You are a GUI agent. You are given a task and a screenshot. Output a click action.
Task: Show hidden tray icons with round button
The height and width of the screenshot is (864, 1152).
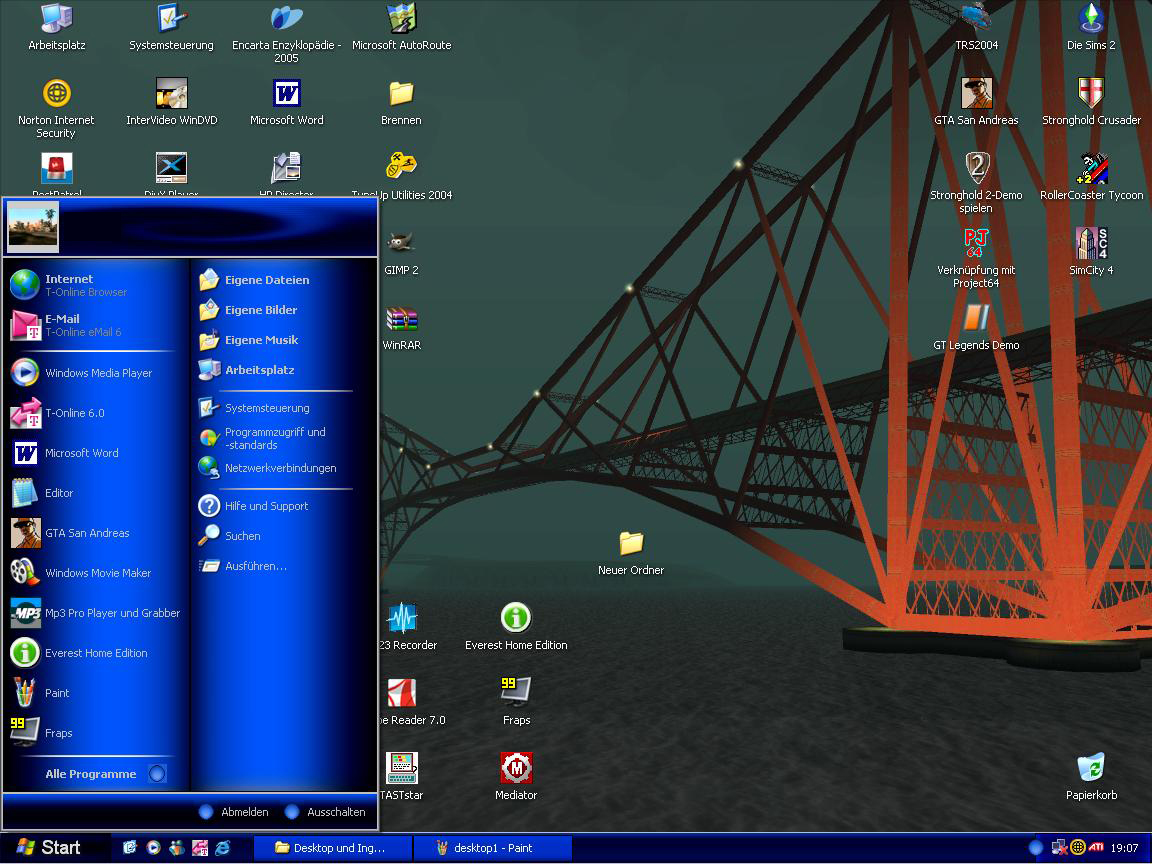(1036, 847)
